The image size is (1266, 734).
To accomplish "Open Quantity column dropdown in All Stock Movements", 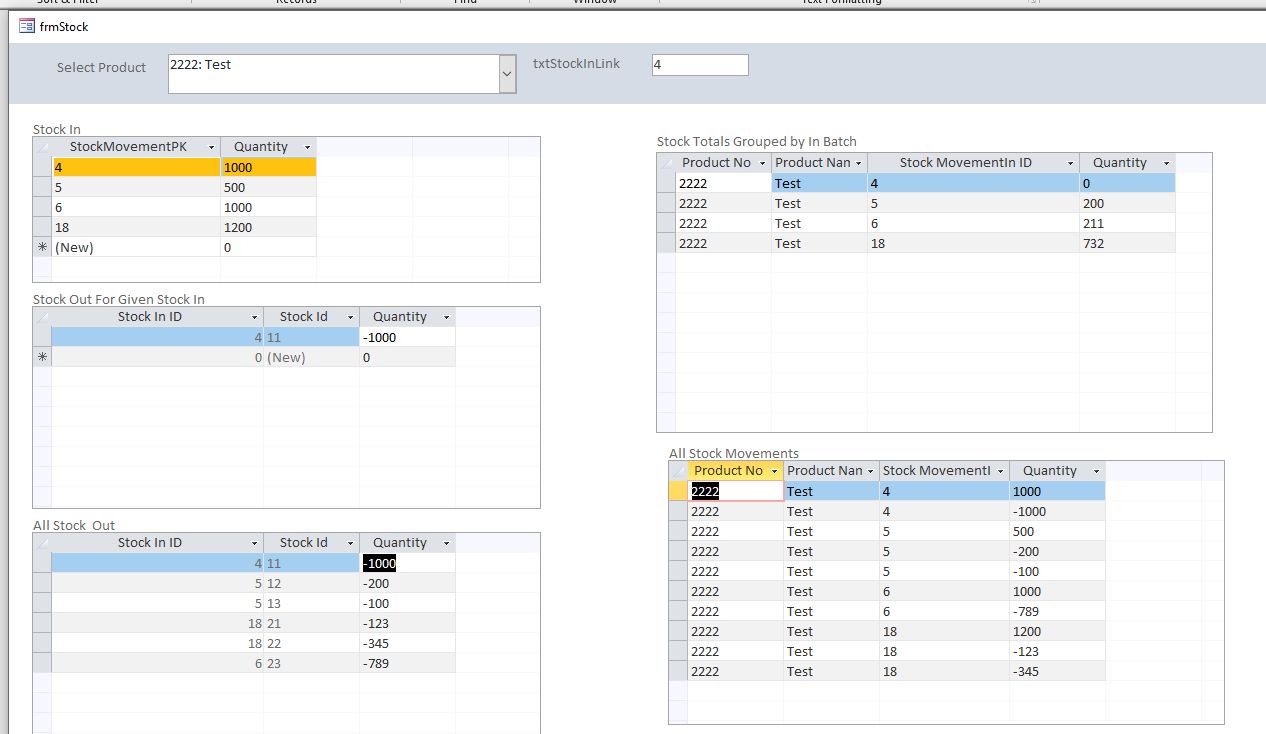I will point(1096,471).
